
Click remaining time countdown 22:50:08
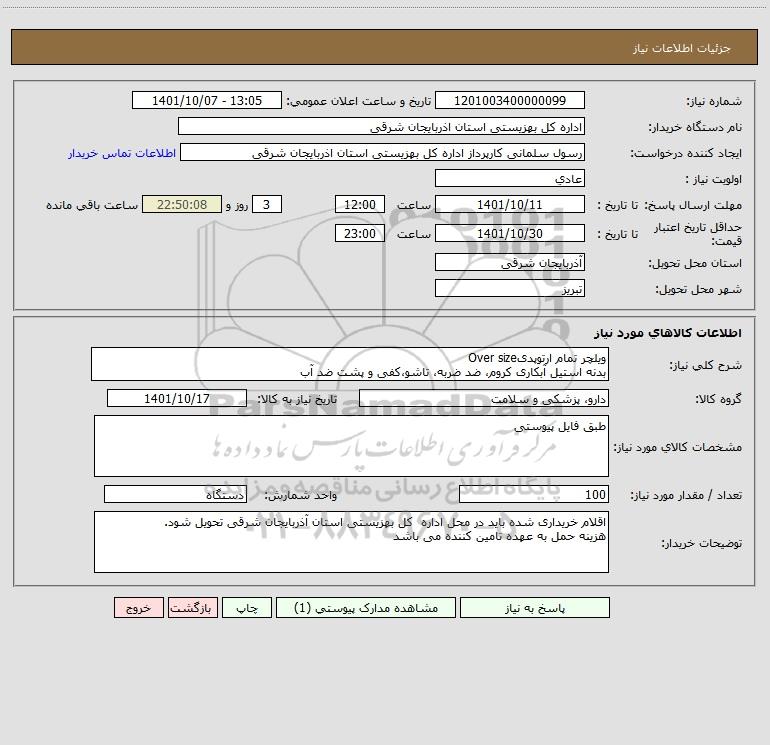(182, 204)
